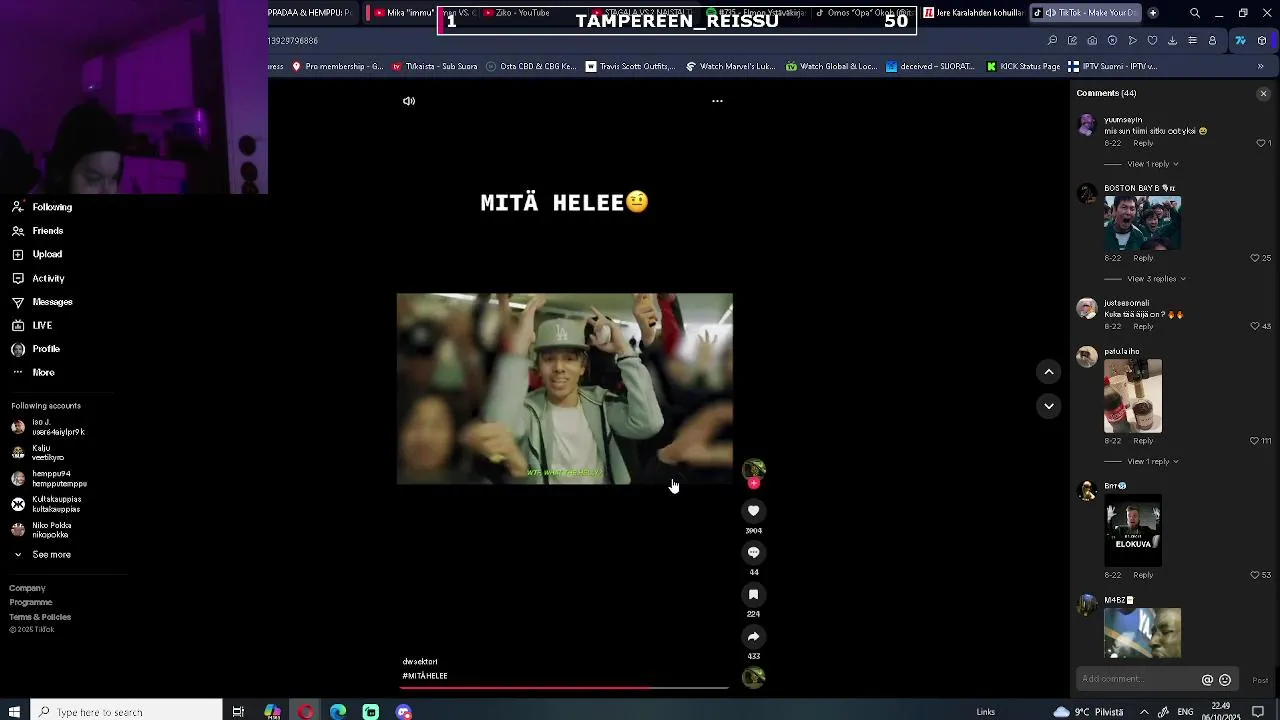
Task: Open Brrr's ELOKUVA comment image
Action: click(x=1133, y=530)
